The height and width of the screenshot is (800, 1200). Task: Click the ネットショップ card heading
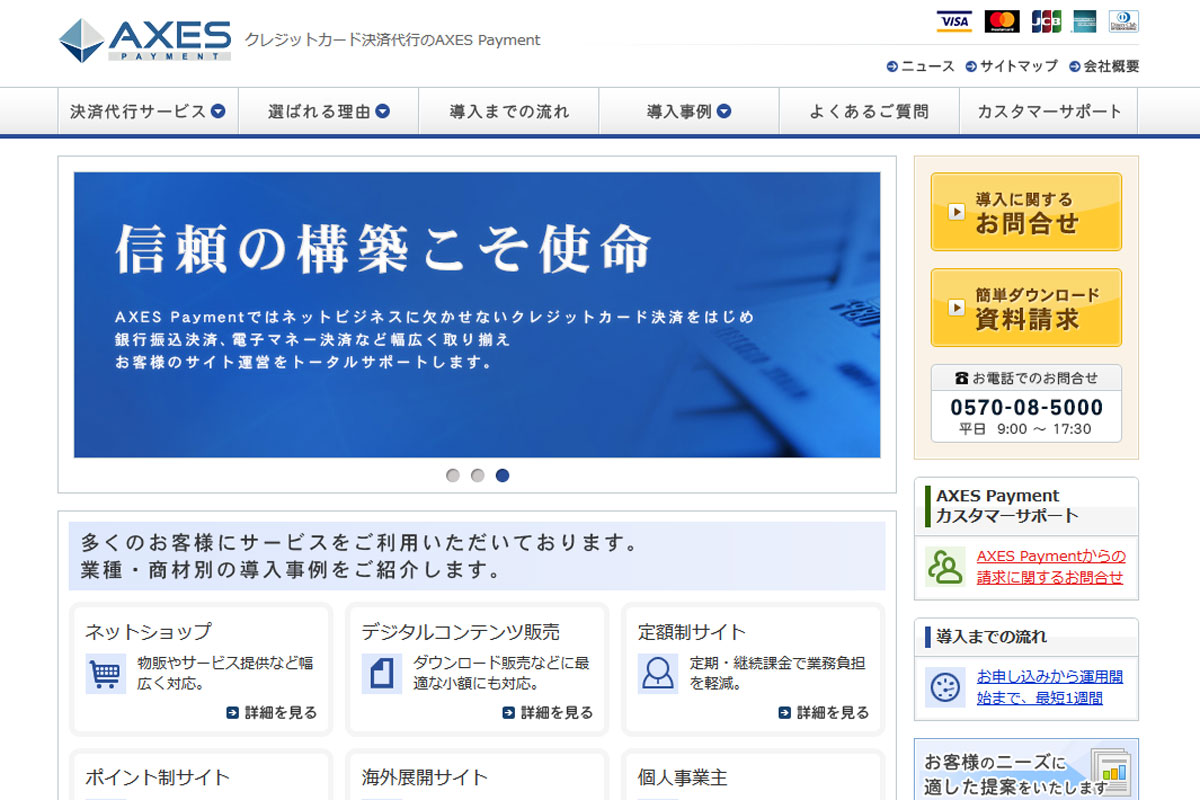pyautogui.click(x=148, y=632)
